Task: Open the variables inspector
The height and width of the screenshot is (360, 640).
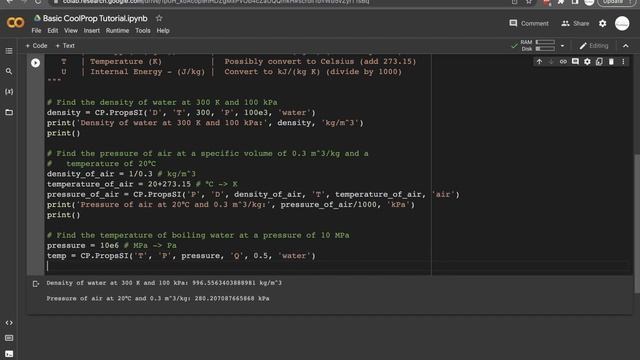Action: click(x=9, y=91)
